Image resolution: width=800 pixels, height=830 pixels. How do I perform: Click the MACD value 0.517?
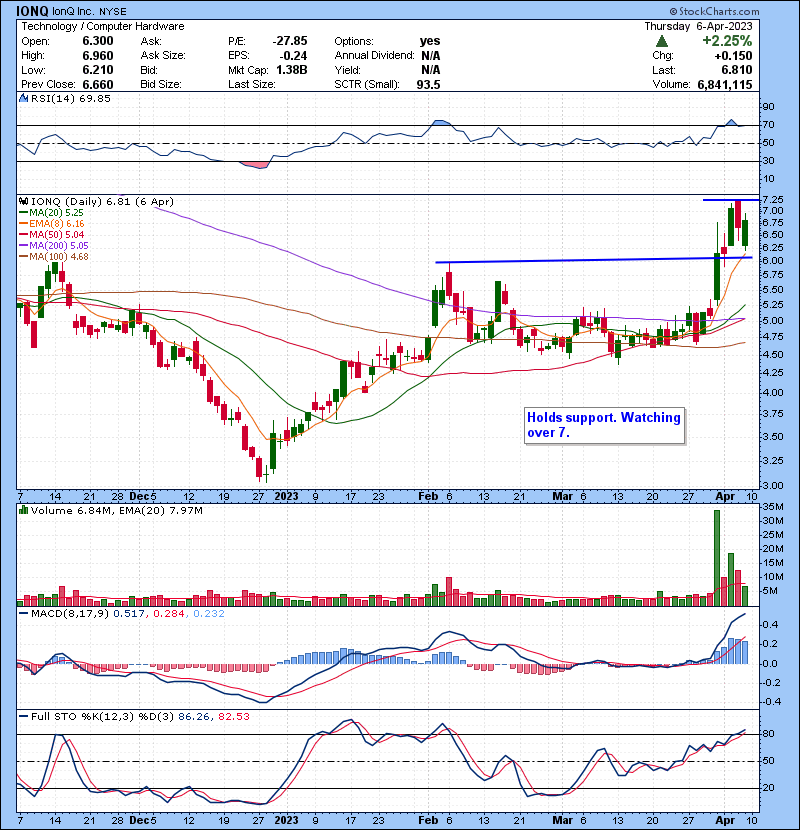[129, 614]
